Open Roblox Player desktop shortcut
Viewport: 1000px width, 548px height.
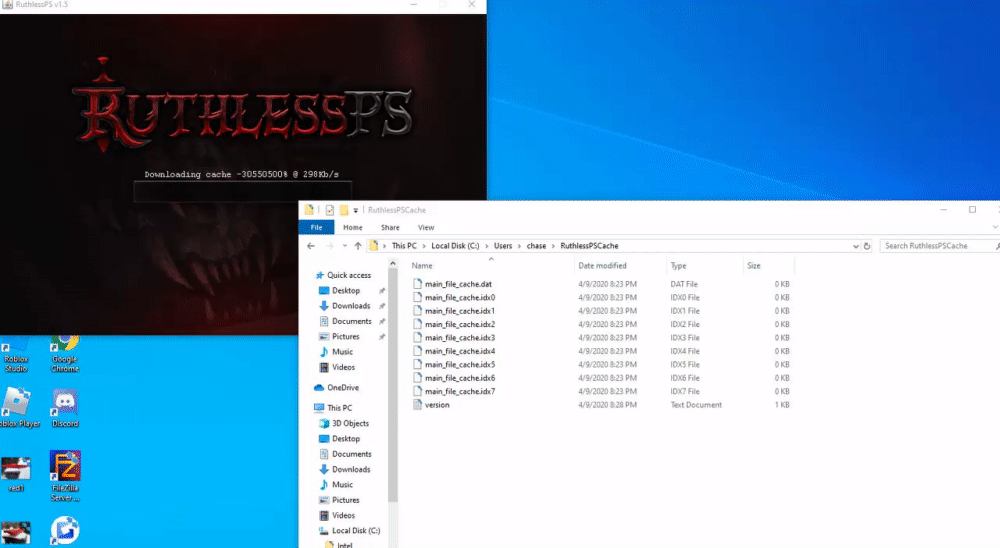click(18, 408)
